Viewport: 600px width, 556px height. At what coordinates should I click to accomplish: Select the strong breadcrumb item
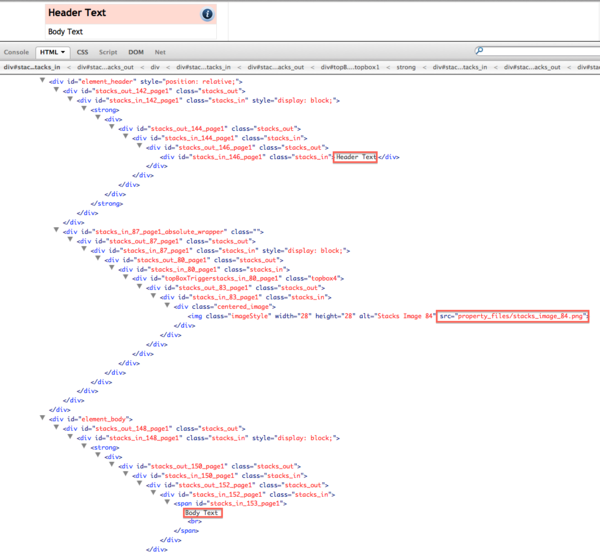tap(406, 67)
